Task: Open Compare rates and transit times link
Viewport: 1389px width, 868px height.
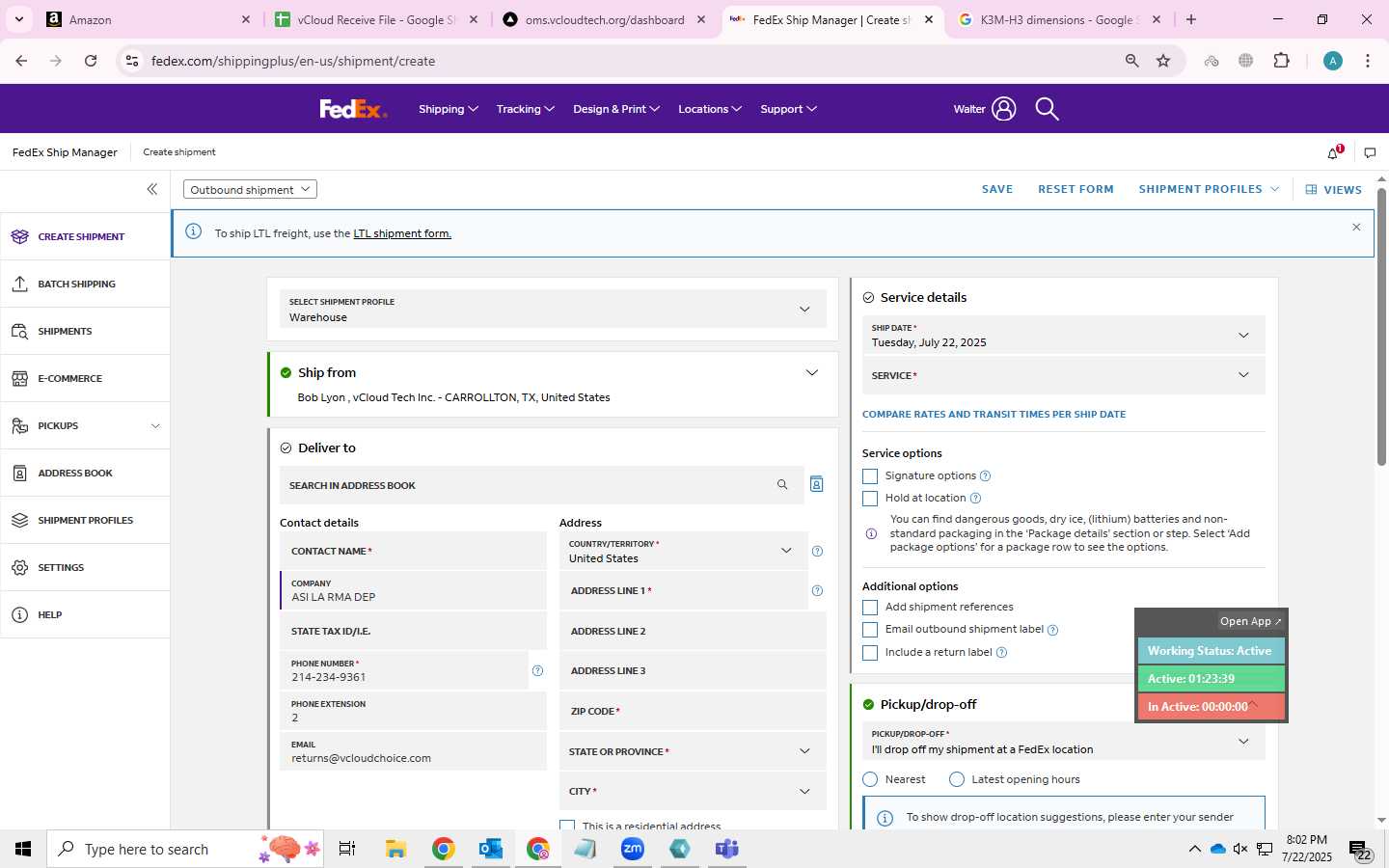Action: (994, 414)
